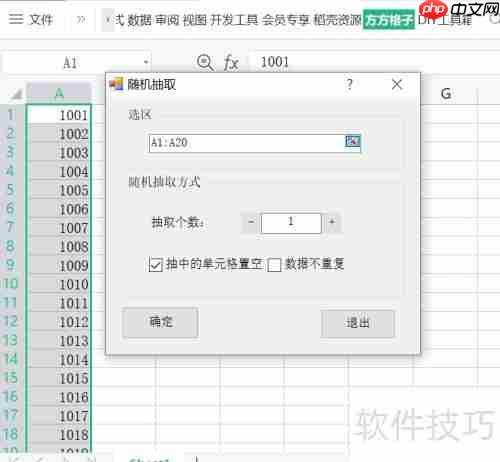Expand the quick toolbar double-chevron
500x462 pixels.
pyautogui.click(x=80, y=20)
